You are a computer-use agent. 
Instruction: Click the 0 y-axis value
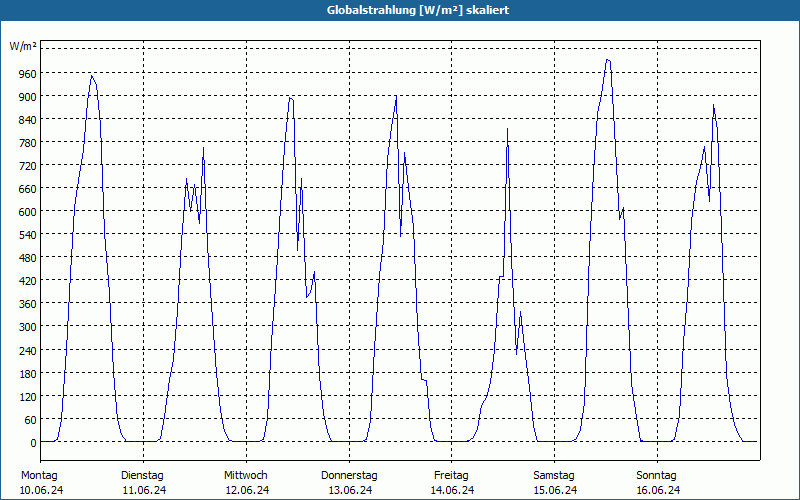pos(33,444)
